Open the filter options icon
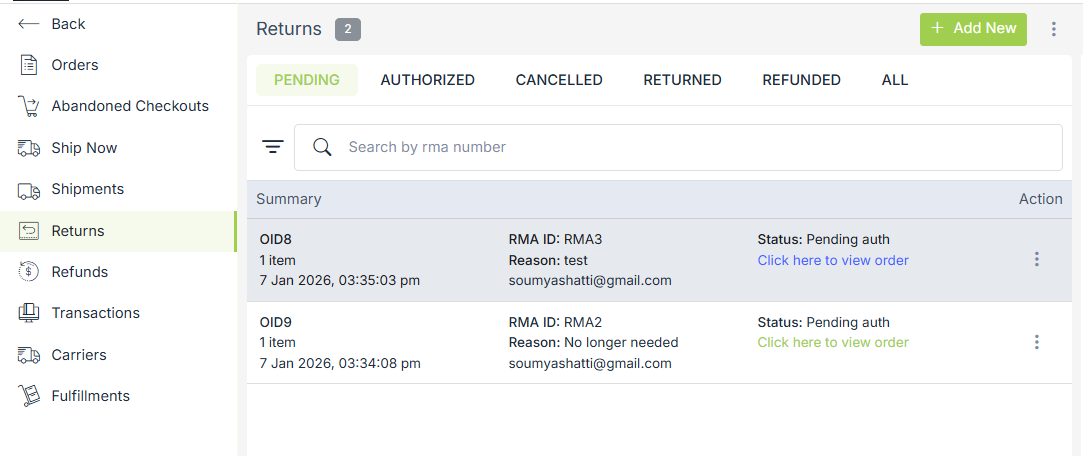The width and height of the screenshot is (1083, 456). tap(273, 147)
